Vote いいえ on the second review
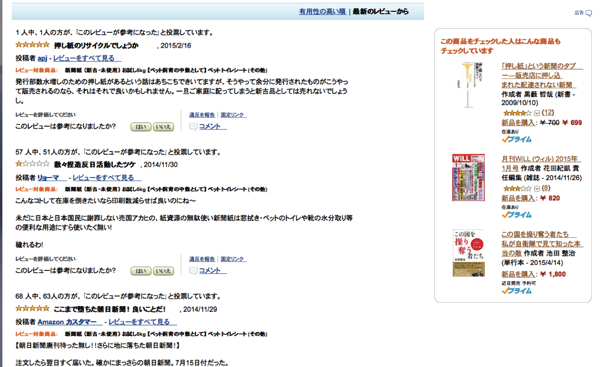Viewport: 600px width, 367px height. 163,271
